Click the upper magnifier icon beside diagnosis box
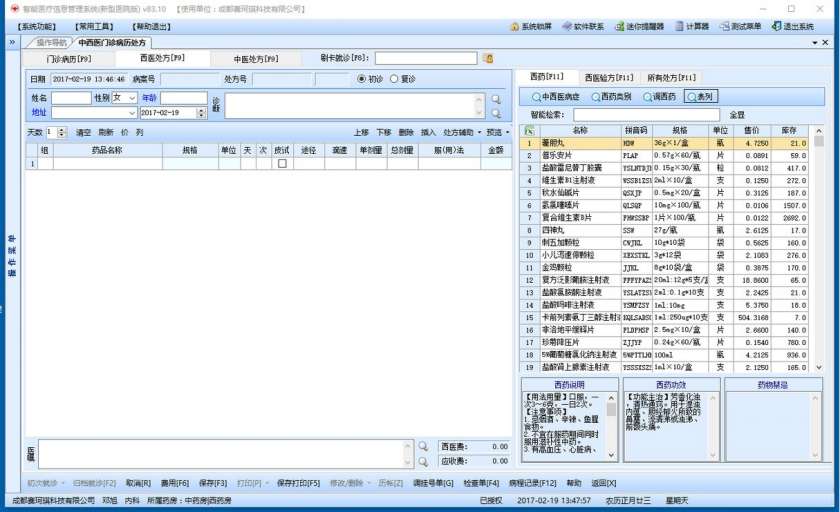 point(495,99)
